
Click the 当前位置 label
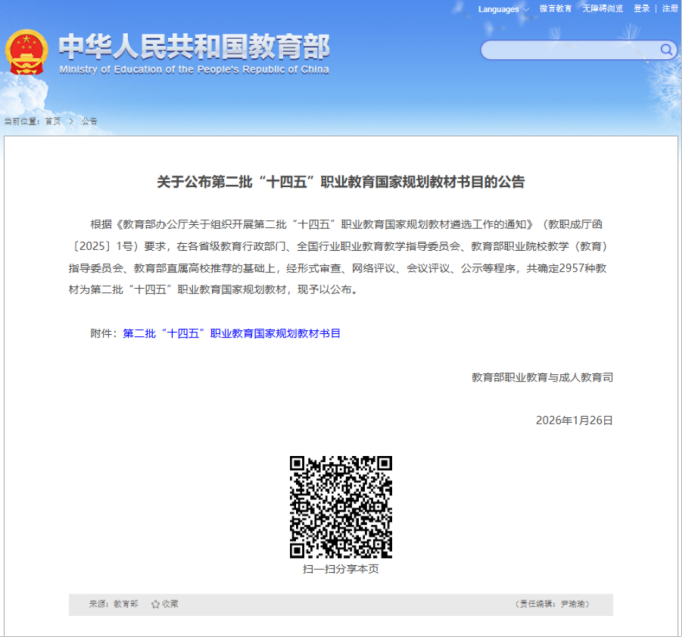22,121
